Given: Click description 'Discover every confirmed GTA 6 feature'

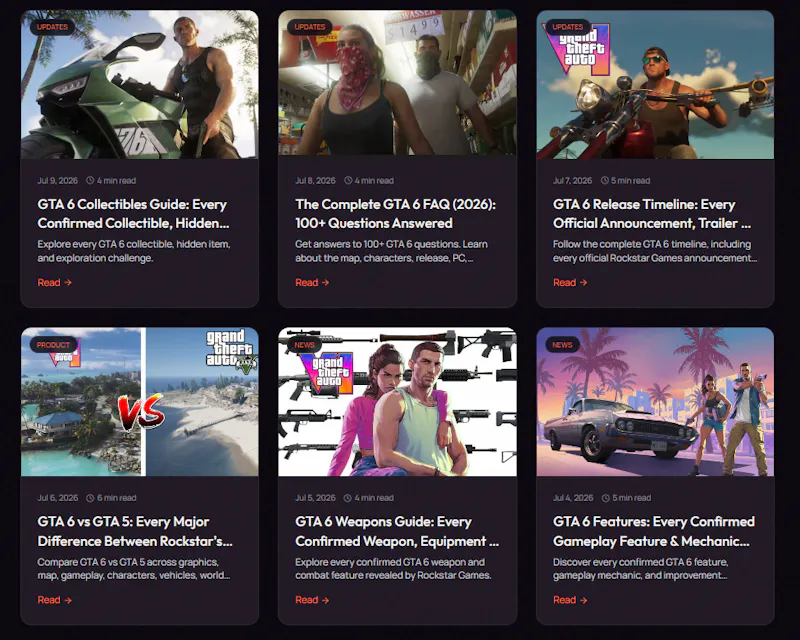Looking at the screenshot, I should click(x=641, y=569).
